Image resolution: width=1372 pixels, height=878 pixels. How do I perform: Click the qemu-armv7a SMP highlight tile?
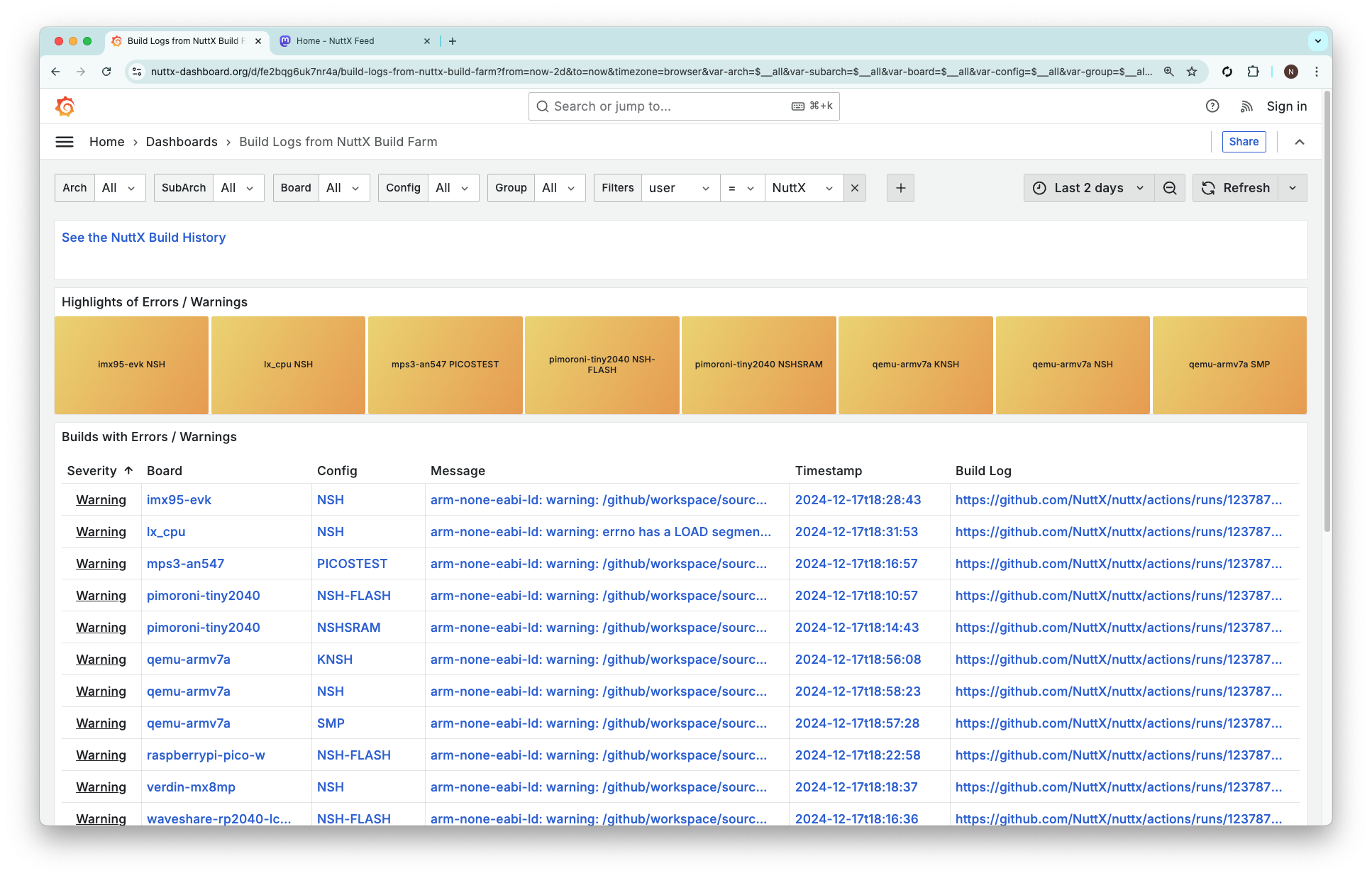pyautogui.click(x=1229, y=365)
